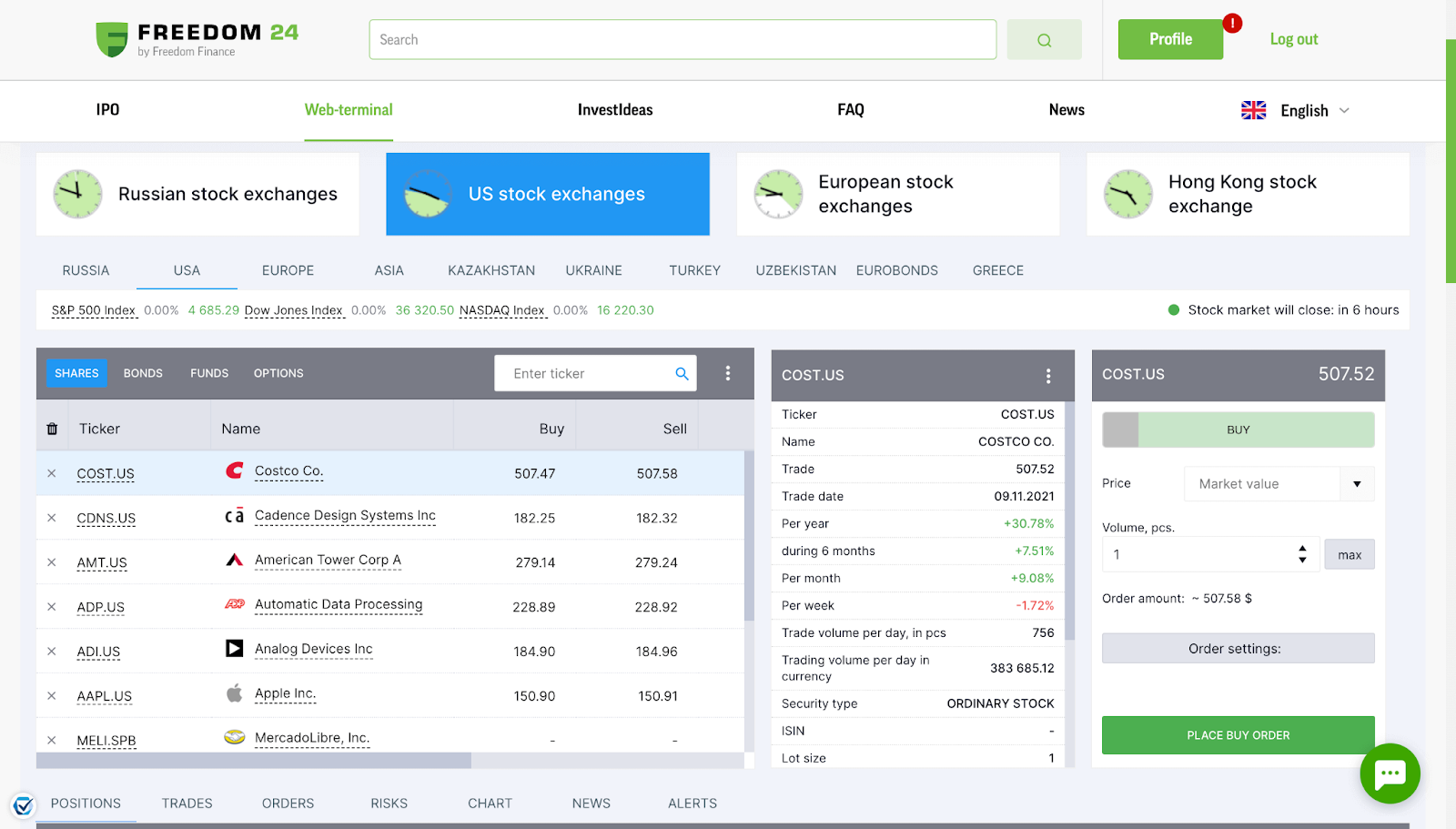This screenshot has width=1456, height=829.
Task: Open the COST.US info panel three-dot menu
Action: click(1048, 376)
